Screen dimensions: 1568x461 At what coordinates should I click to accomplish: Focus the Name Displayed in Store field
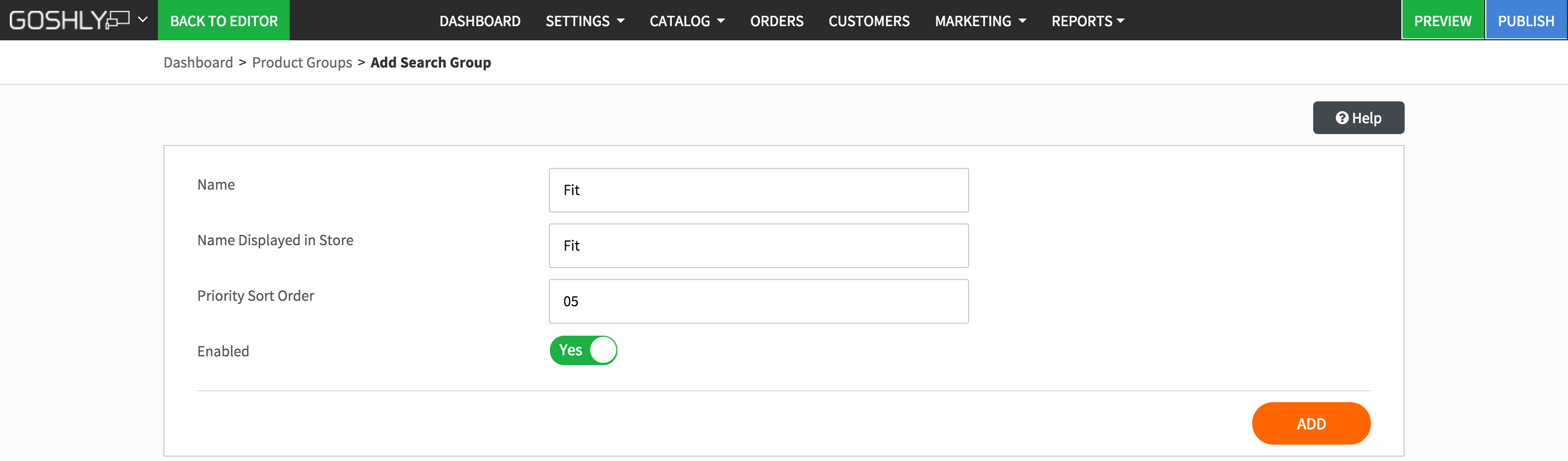[758, 245]
